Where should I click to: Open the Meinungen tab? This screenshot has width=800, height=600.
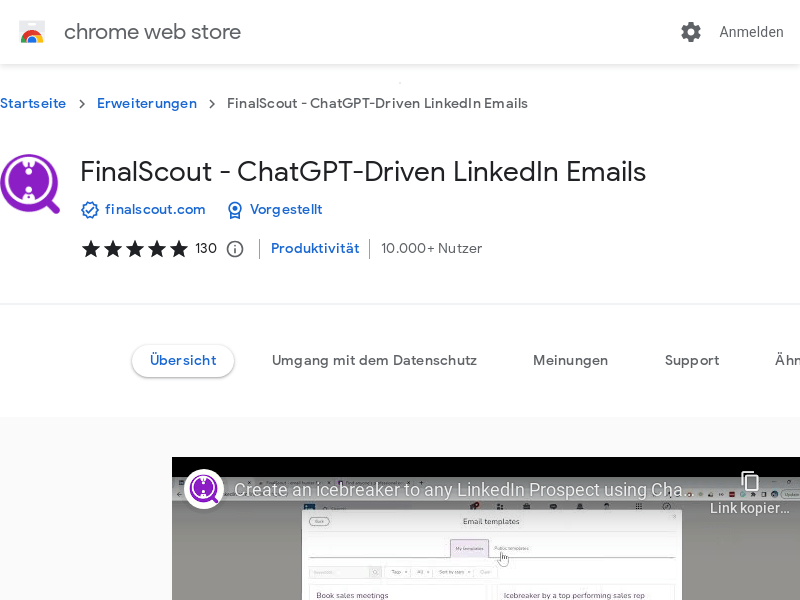coord(570,361)
